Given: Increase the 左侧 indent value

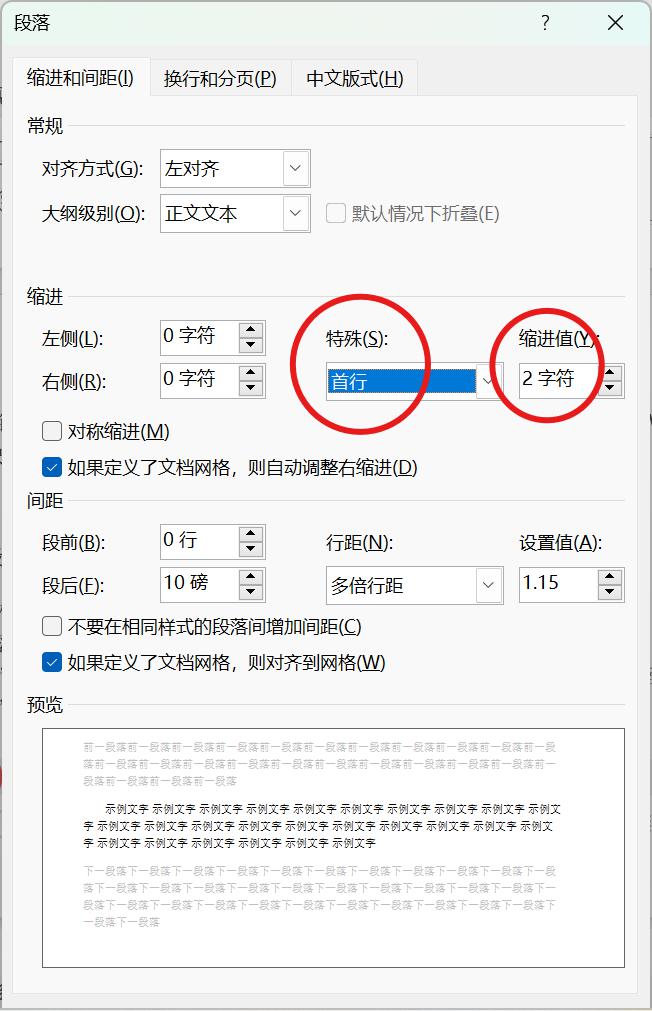Looking at the screenshot, I should click(251, 330).
